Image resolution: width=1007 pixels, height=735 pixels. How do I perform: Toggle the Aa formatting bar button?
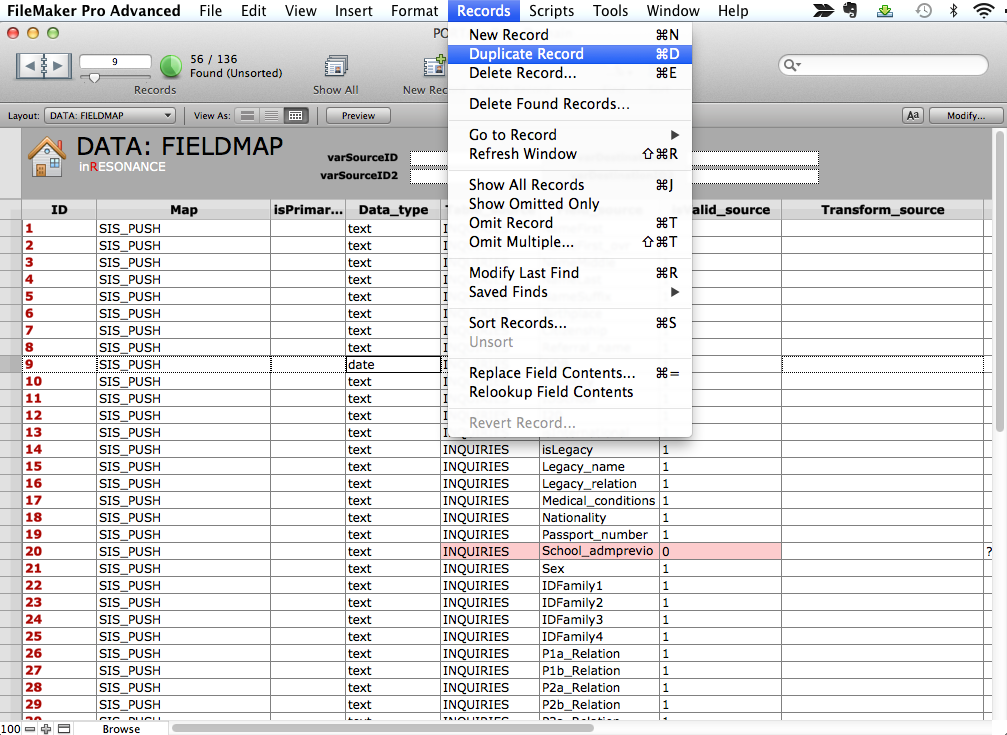(x=913, y=116)
